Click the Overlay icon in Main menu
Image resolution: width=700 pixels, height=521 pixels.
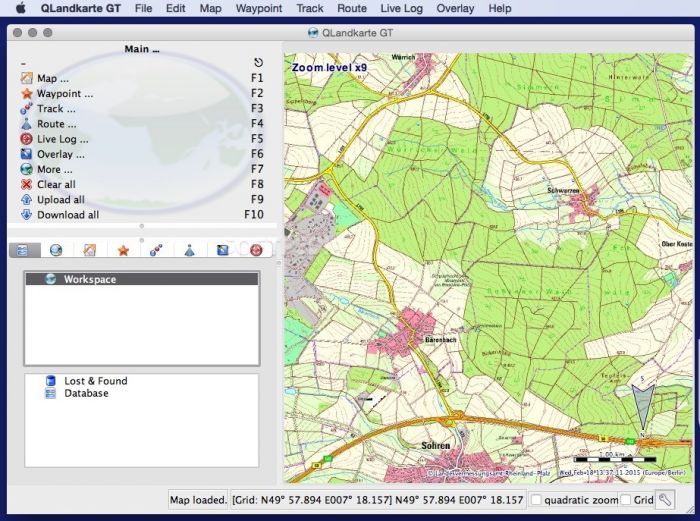tap(26, 154)
